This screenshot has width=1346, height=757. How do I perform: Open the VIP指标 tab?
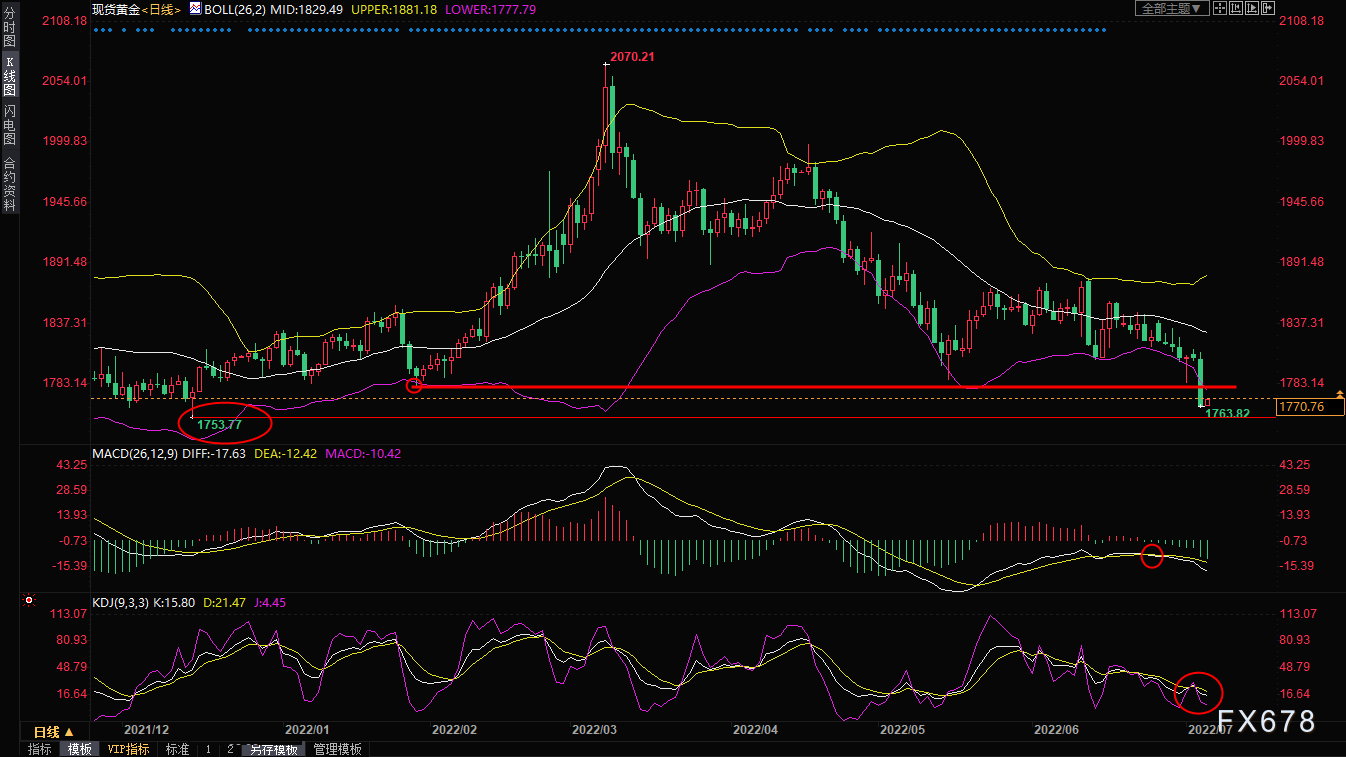click(129, 749)
